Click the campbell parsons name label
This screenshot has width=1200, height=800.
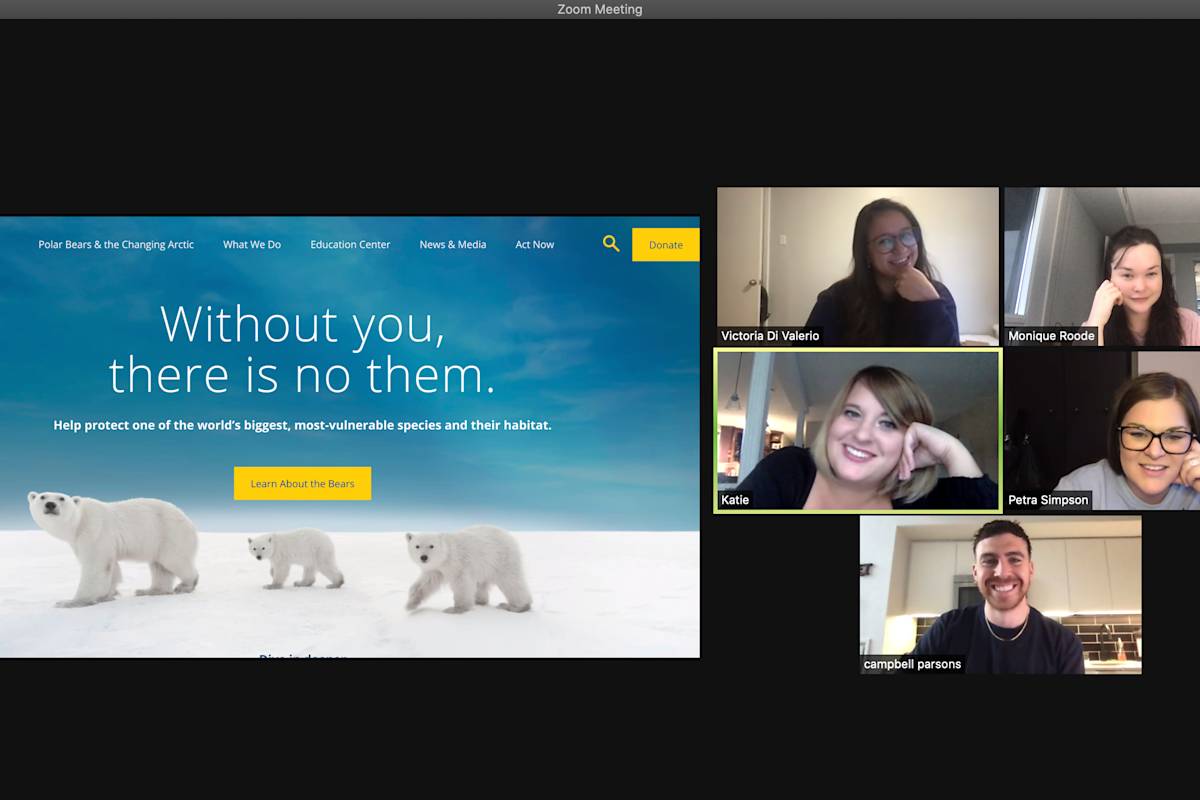click(912, 664)
